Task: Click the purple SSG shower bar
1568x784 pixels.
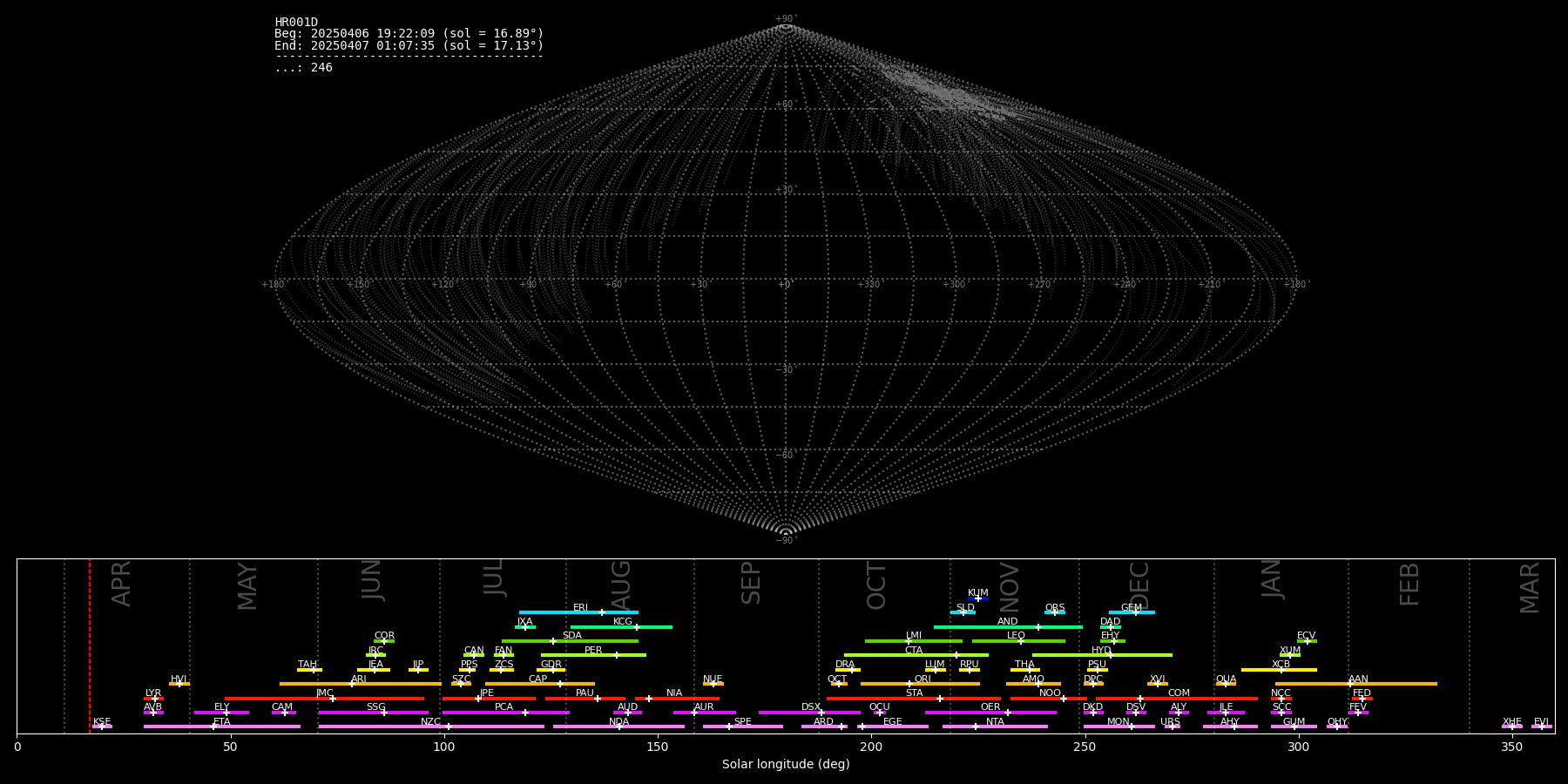Action: [374, 713]
